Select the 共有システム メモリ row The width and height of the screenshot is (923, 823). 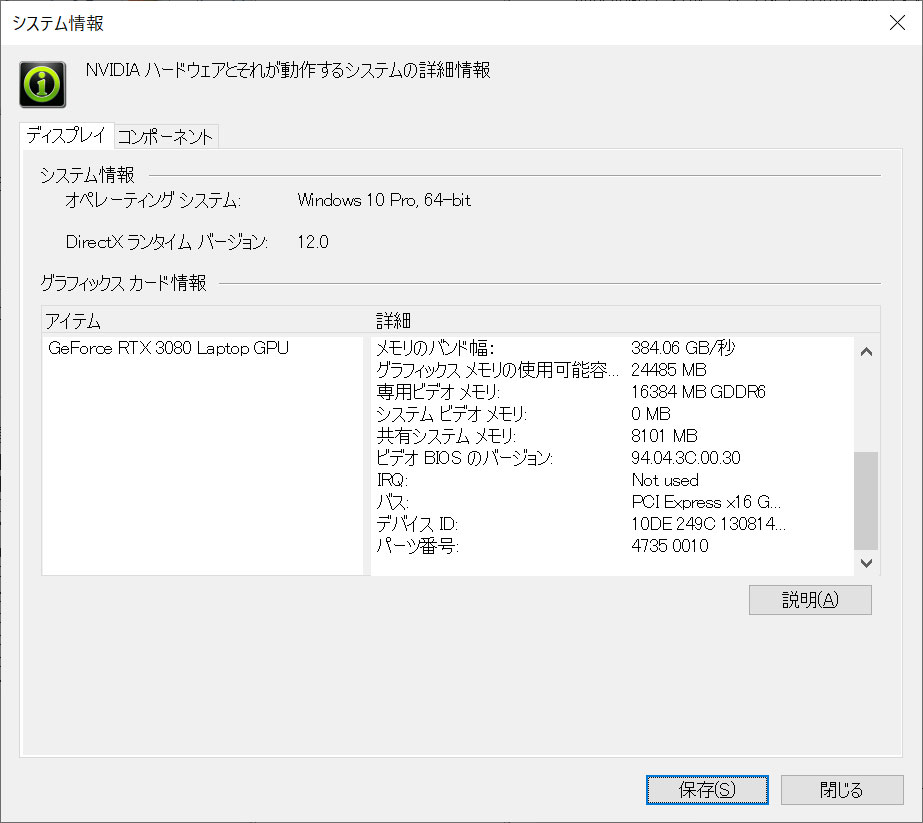click(446, 436)
